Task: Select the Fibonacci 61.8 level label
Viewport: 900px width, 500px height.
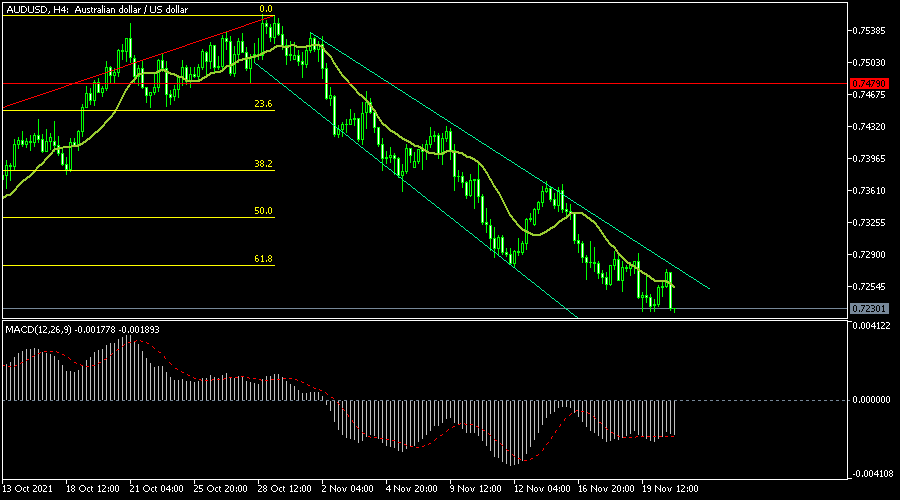Action: 263,259
